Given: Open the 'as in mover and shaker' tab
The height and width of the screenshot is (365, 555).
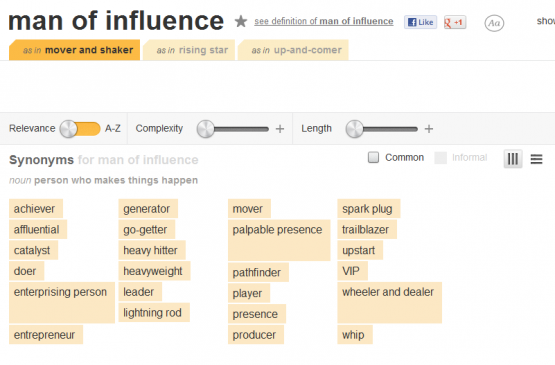Looking at the screenshot, I should click(x=74, y=50).
